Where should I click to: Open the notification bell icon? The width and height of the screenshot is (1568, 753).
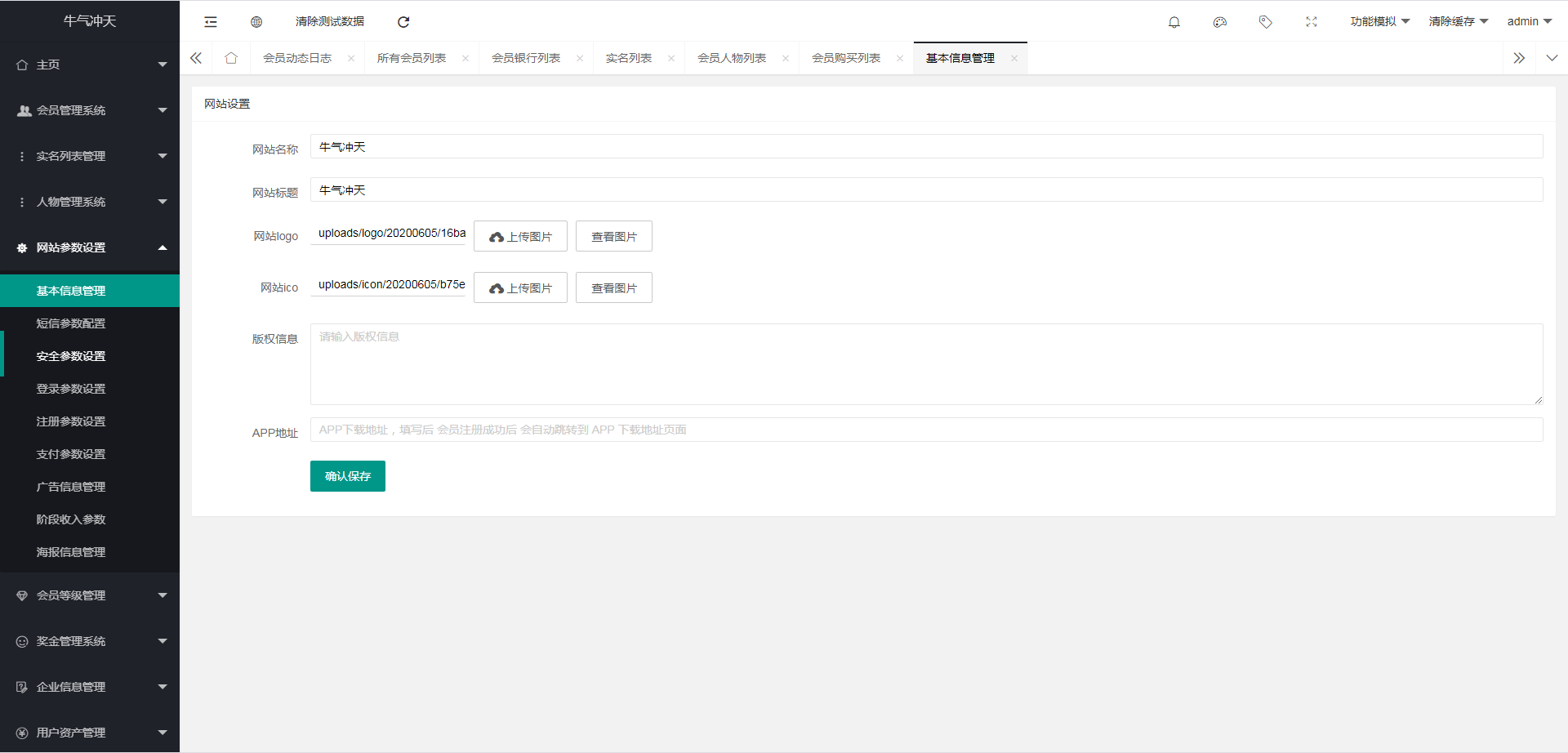(1174, 22)
